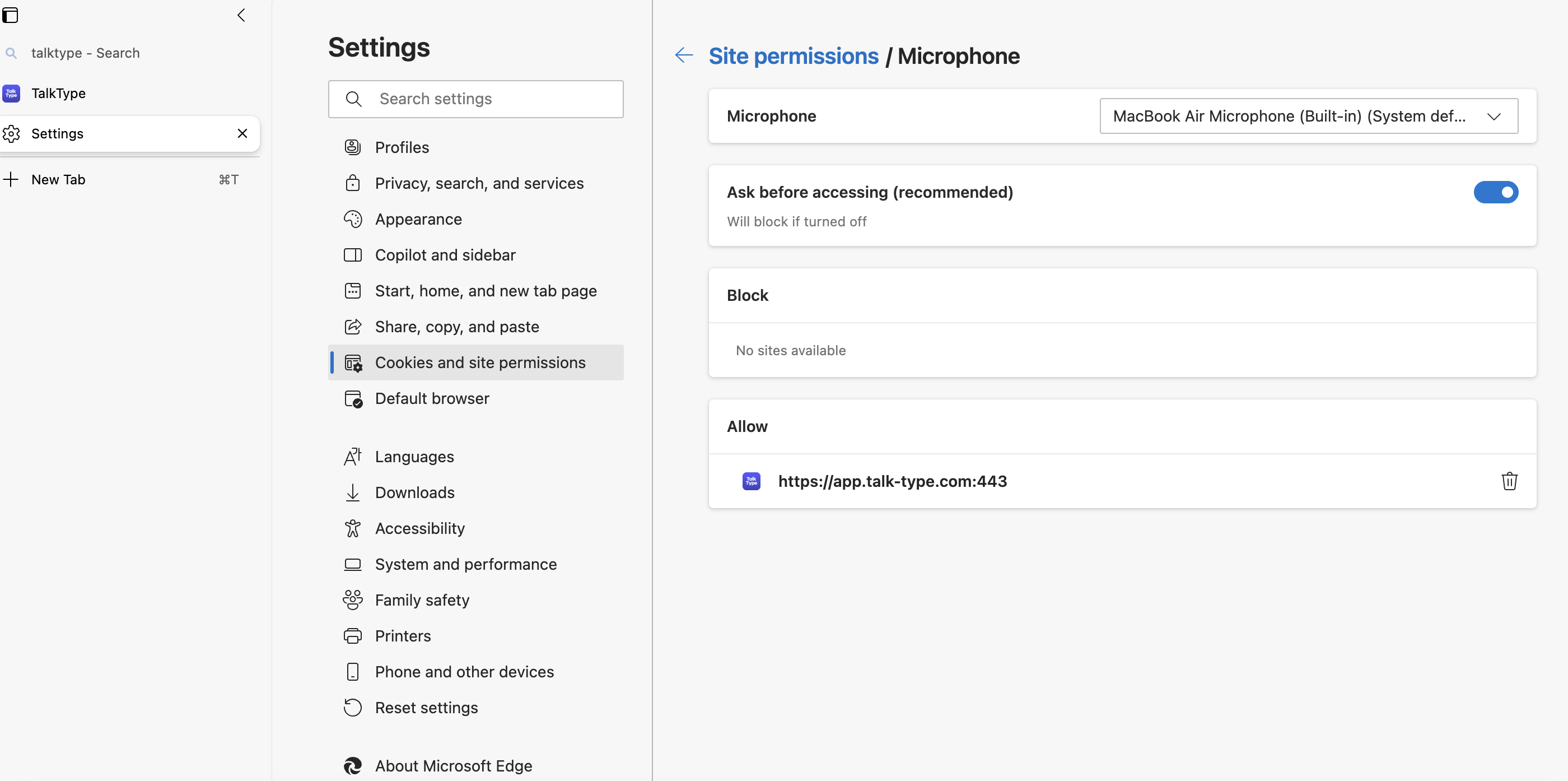
Task: Open Share, copy, and paste settings
Action: click(476, 327)
